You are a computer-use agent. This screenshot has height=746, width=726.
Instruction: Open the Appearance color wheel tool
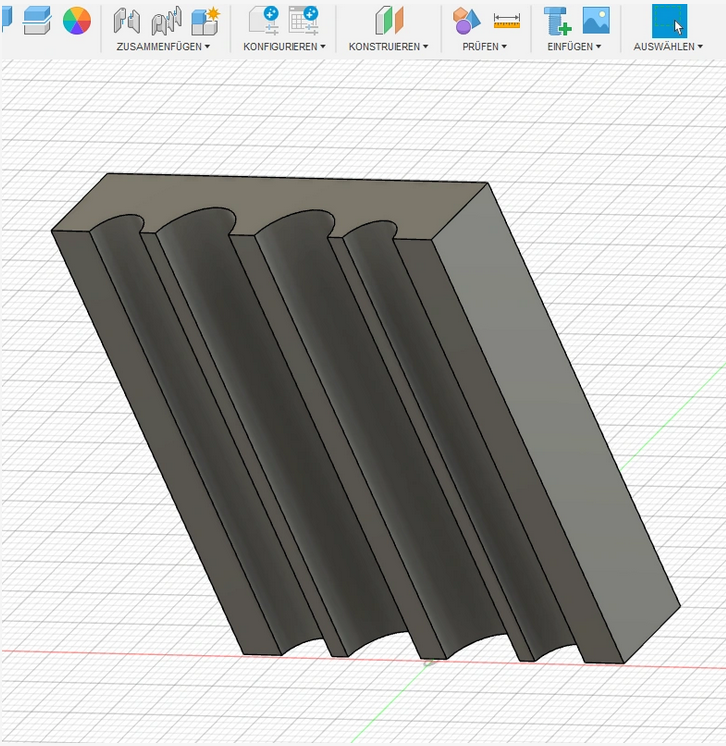point(77,21)
